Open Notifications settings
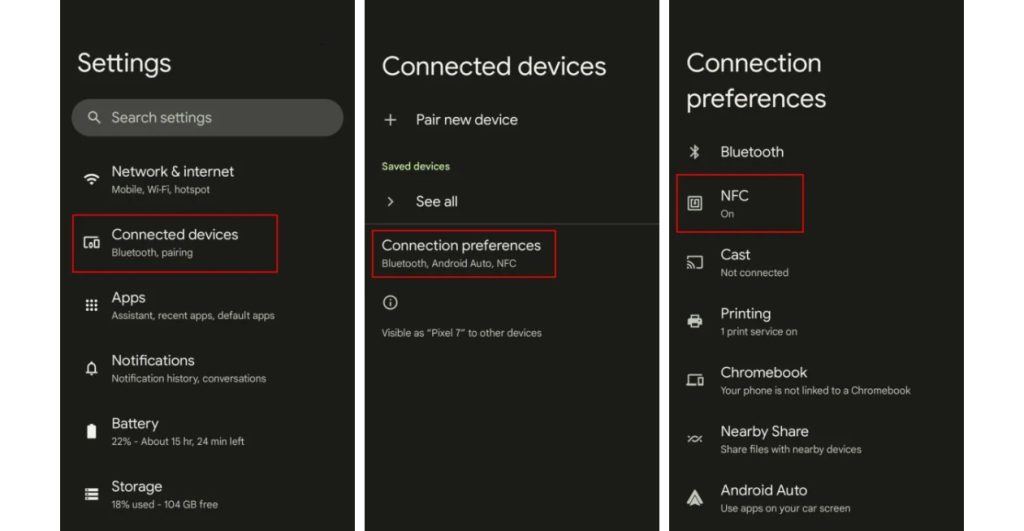This screenshot has width=1024, height=531. coord(207,368)
